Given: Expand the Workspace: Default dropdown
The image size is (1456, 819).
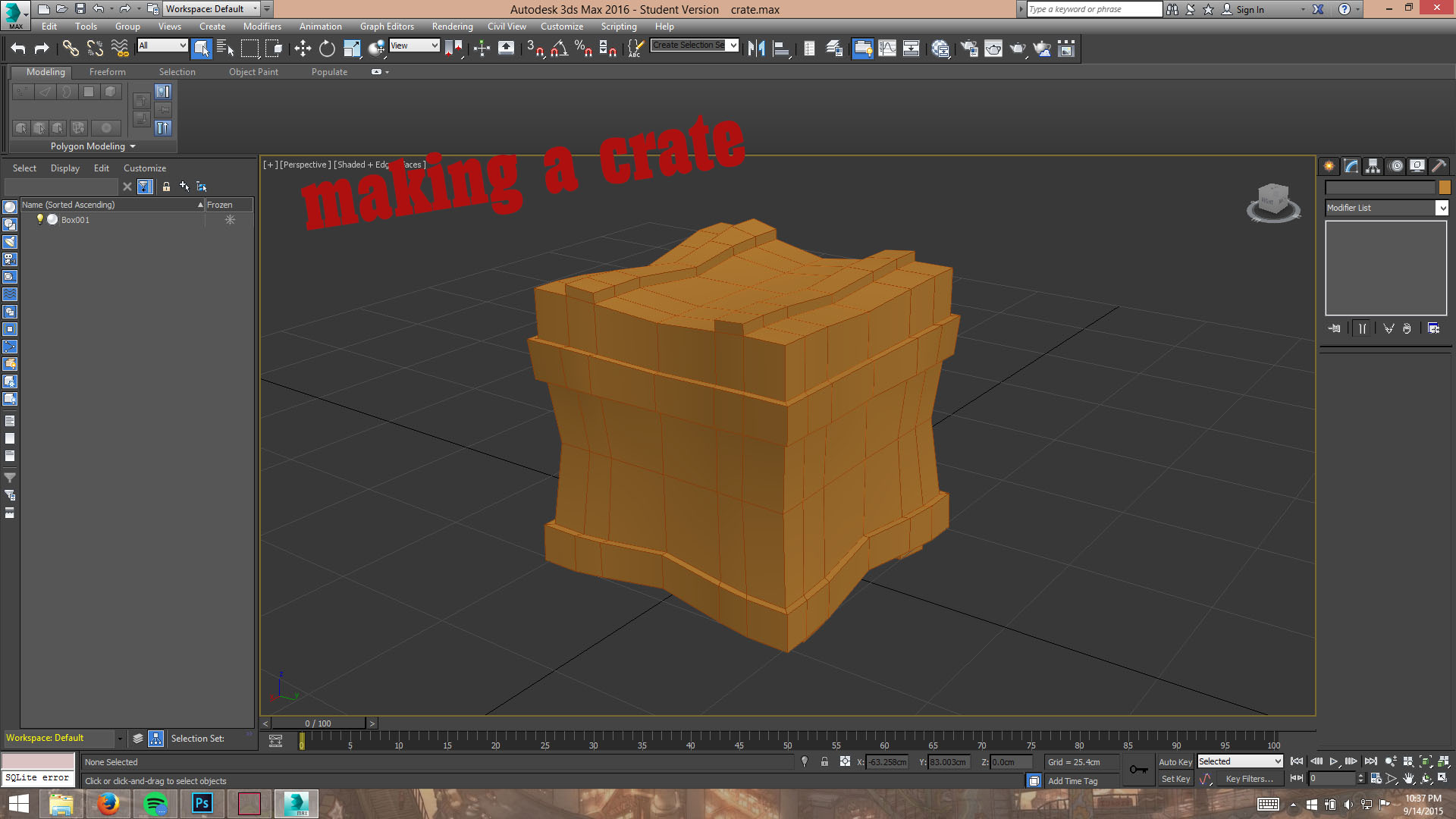Looking at the screenshot, I should pyautogui.click(x=256, y=9).
